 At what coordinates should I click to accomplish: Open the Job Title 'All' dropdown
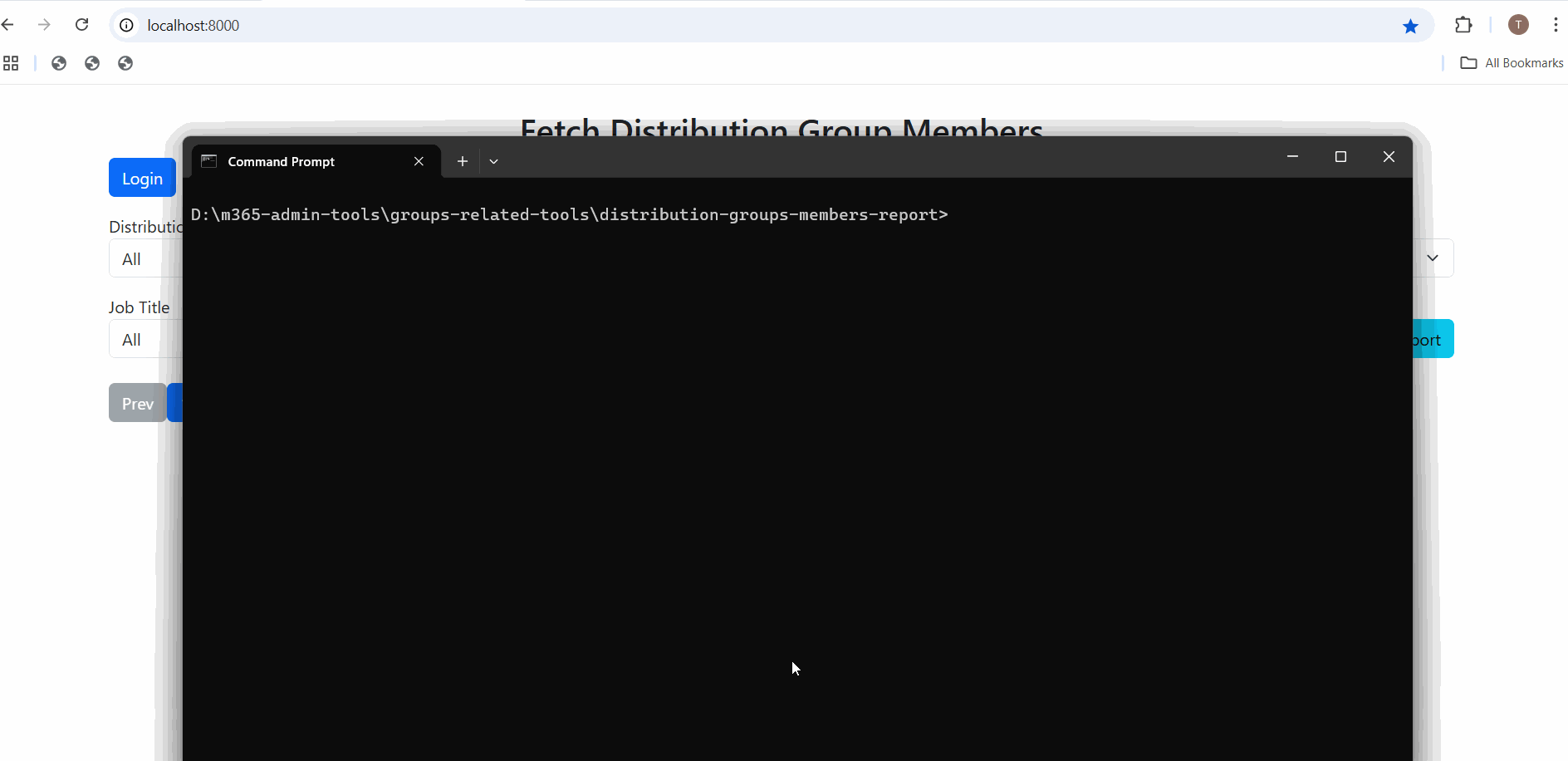(x=145, y=340)
